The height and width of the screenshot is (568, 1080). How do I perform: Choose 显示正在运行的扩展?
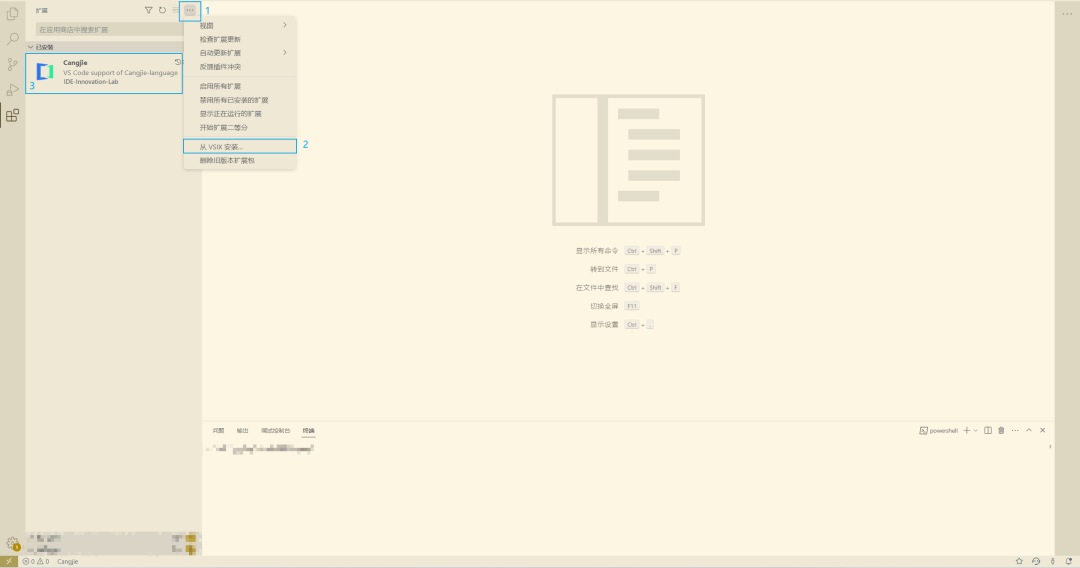pyautogui.click(x=240, y=114)
